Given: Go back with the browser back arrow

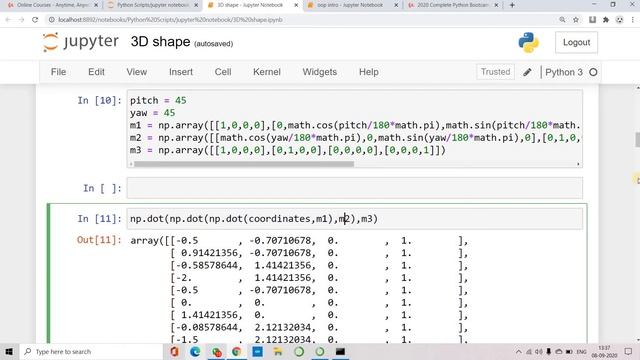Looking at the screenshot, I should pyautogui.click(x=8, y=20).
